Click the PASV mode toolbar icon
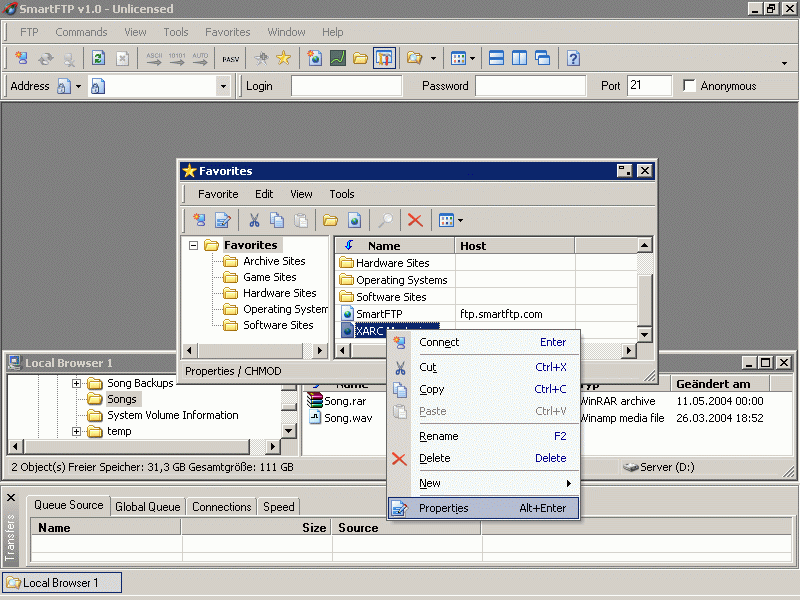 click(x=230, y=58)
